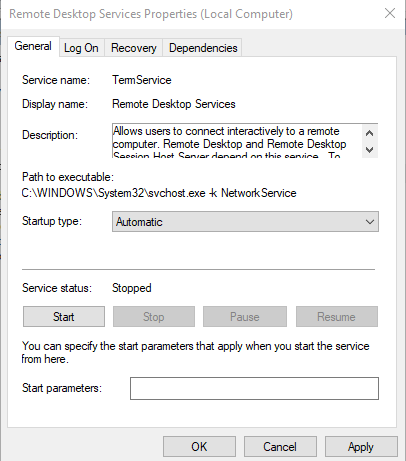Screen dimensions: 406x461
Task: Click the Stopped service status text
Action: (132, 288)
